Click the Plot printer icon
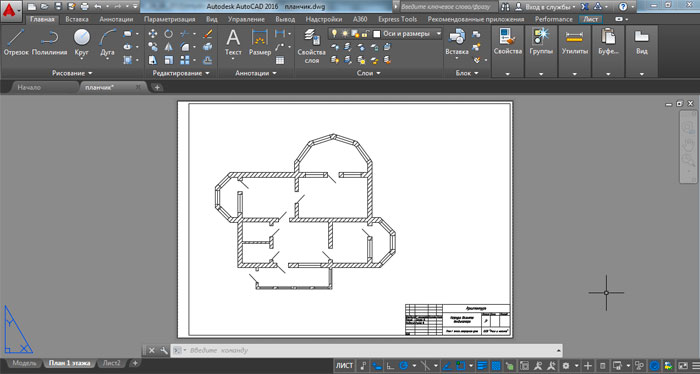 point(84,7)
